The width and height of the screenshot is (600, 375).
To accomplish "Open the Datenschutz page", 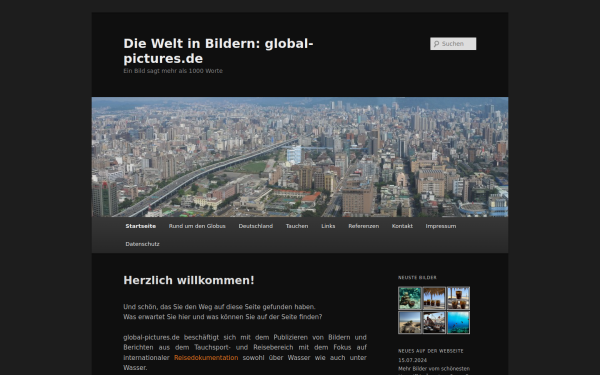I will point(142,244).
